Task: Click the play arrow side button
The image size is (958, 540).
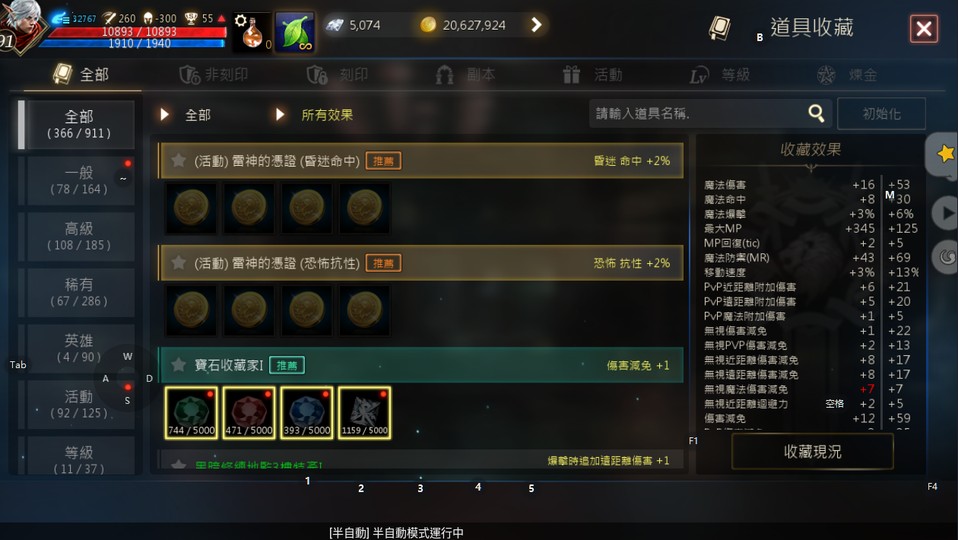Action: tap(945, 213)
